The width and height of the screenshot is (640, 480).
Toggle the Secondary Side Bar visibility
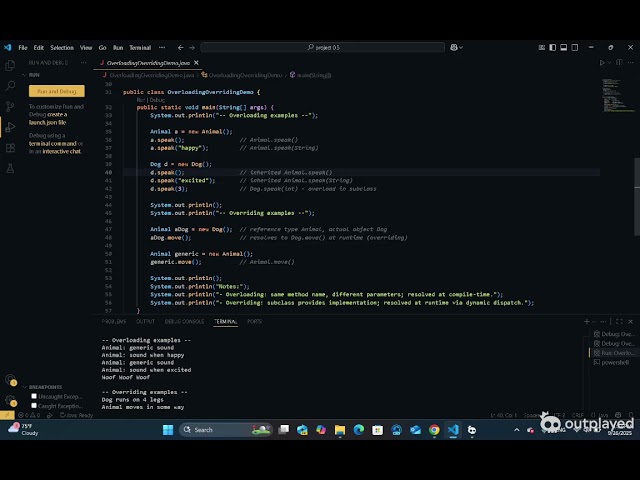(575, 48)
